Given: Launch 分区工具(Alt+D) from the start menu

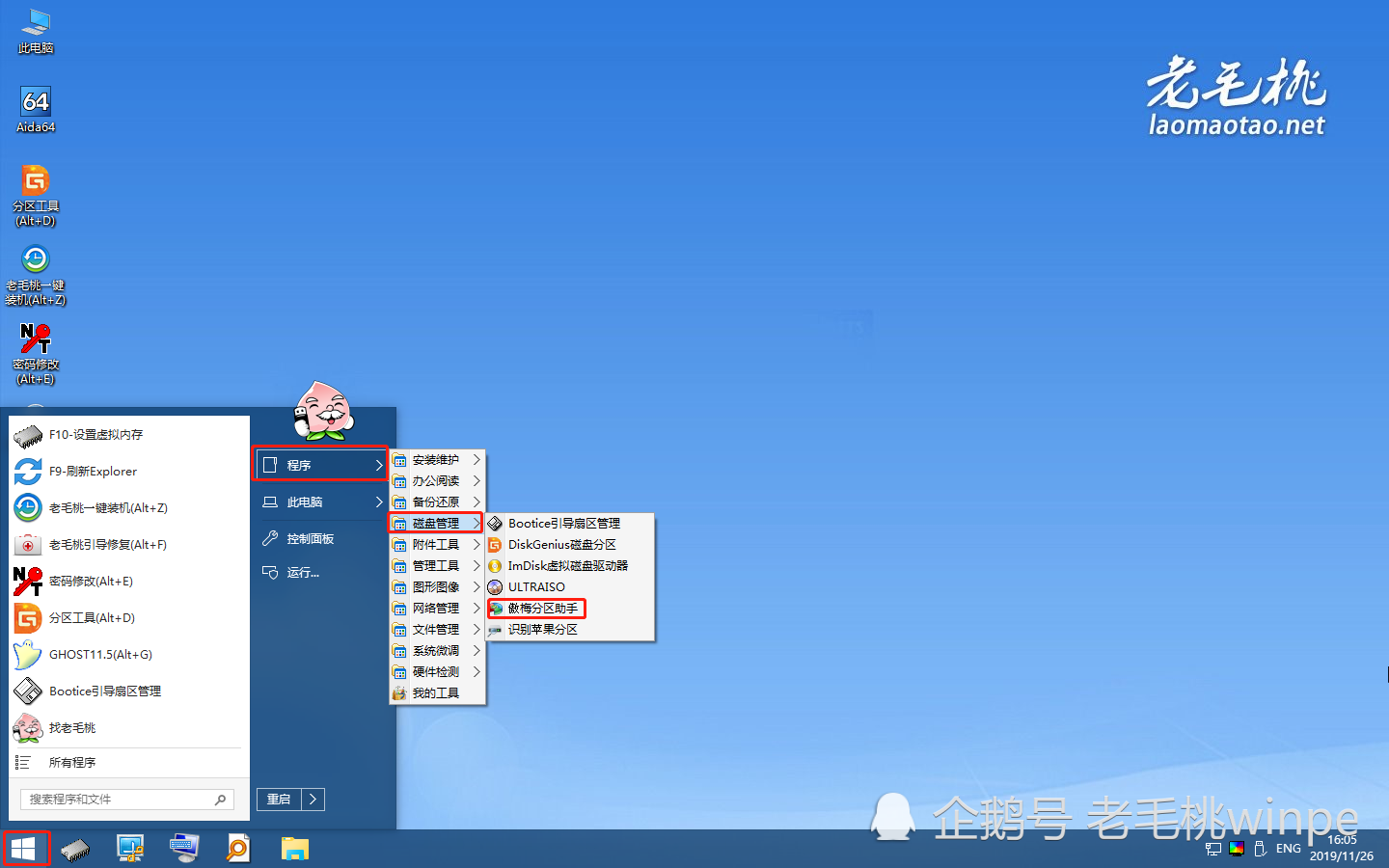Looking at the screenshot, I should click(x=129, y=618).
